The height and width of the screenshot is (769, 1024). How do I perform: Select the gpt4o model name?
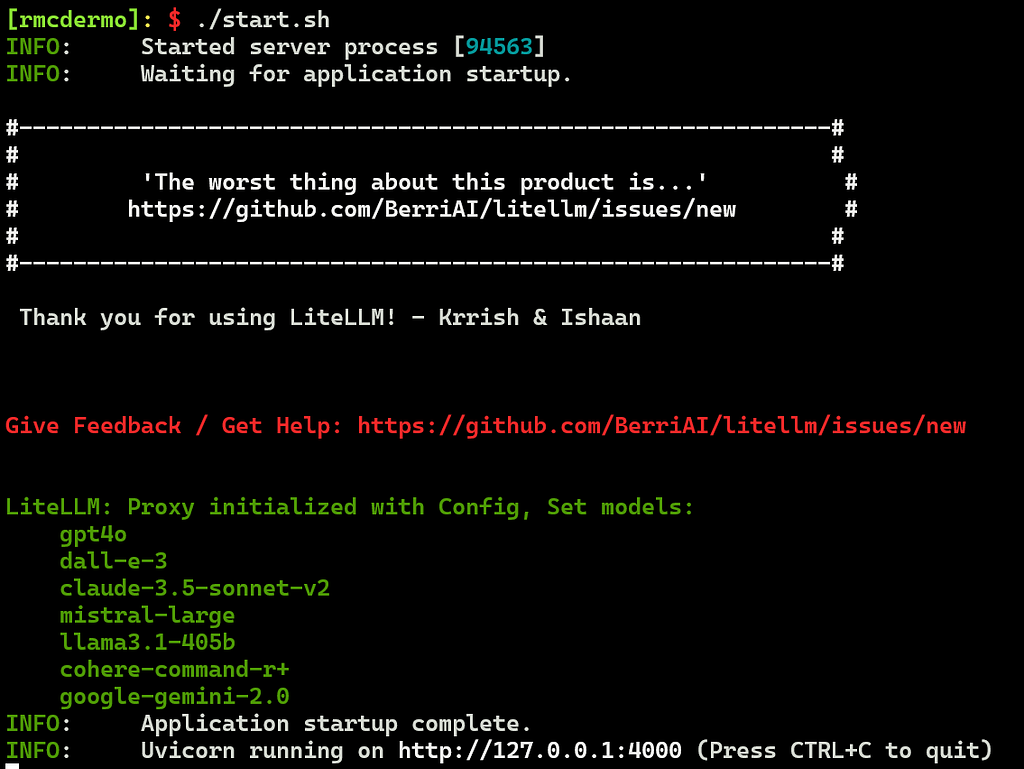pos(93,535)
